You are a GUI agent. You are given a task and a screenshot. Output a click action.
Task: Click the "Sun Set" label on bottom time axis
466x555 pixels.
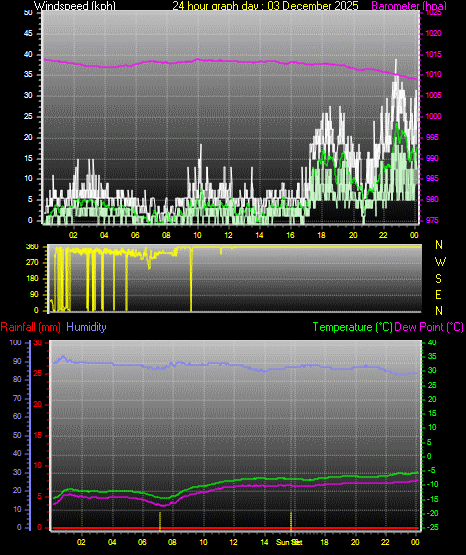pos(289,542)
